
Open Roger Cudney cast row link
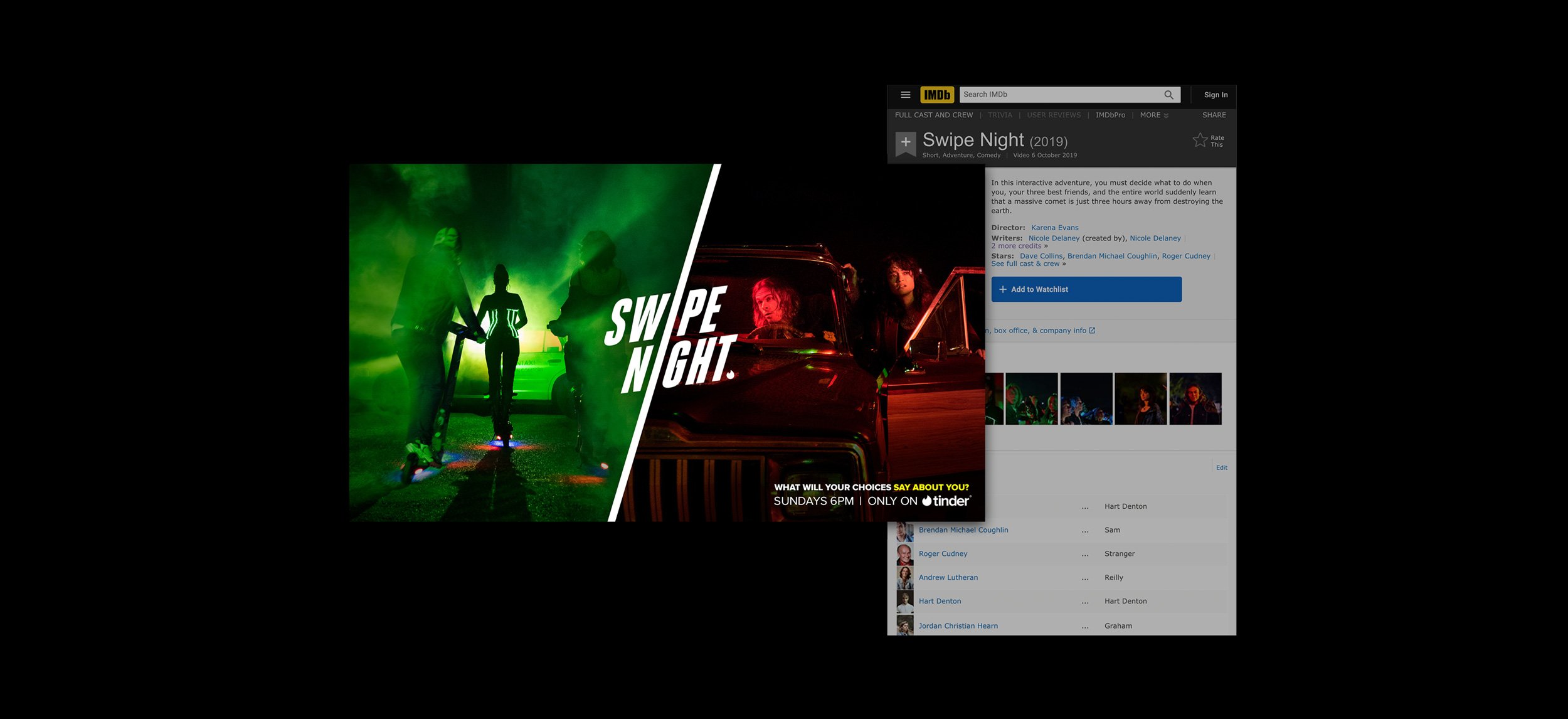[x=943, y=554]
